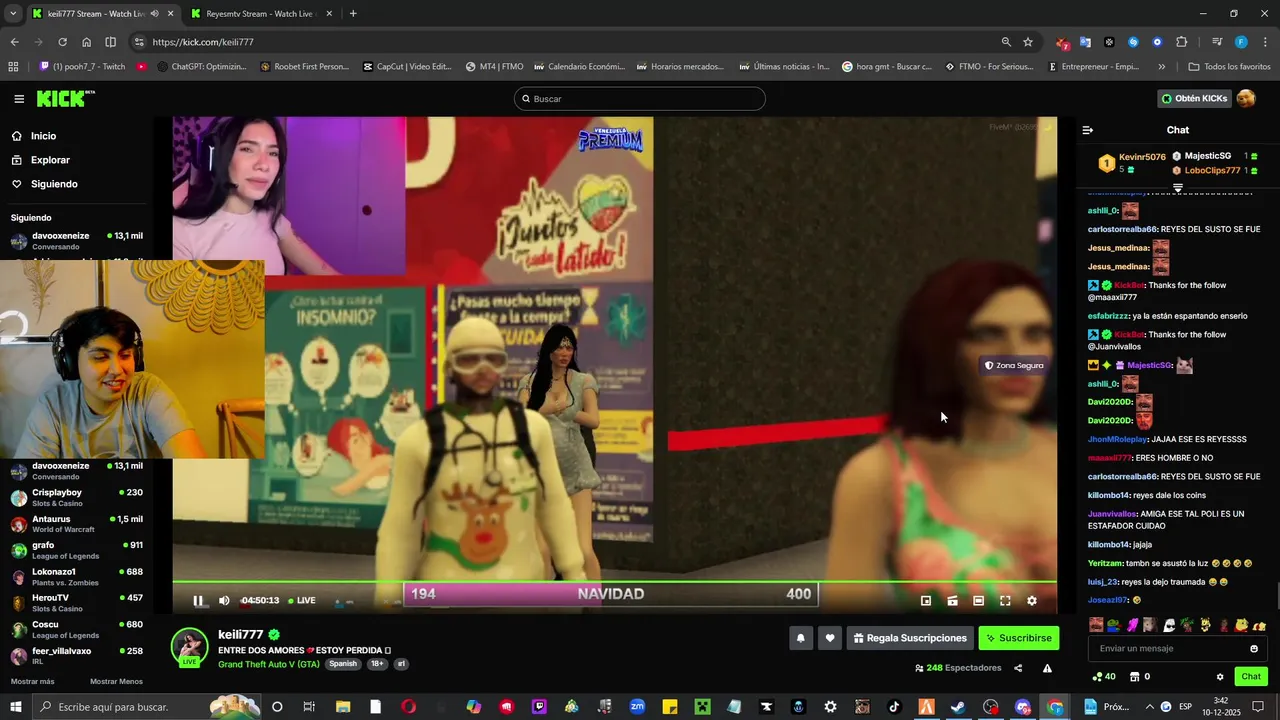Open feer_villalvaxo channel in sidebar

pyautogui.click(x=77, y=656)
